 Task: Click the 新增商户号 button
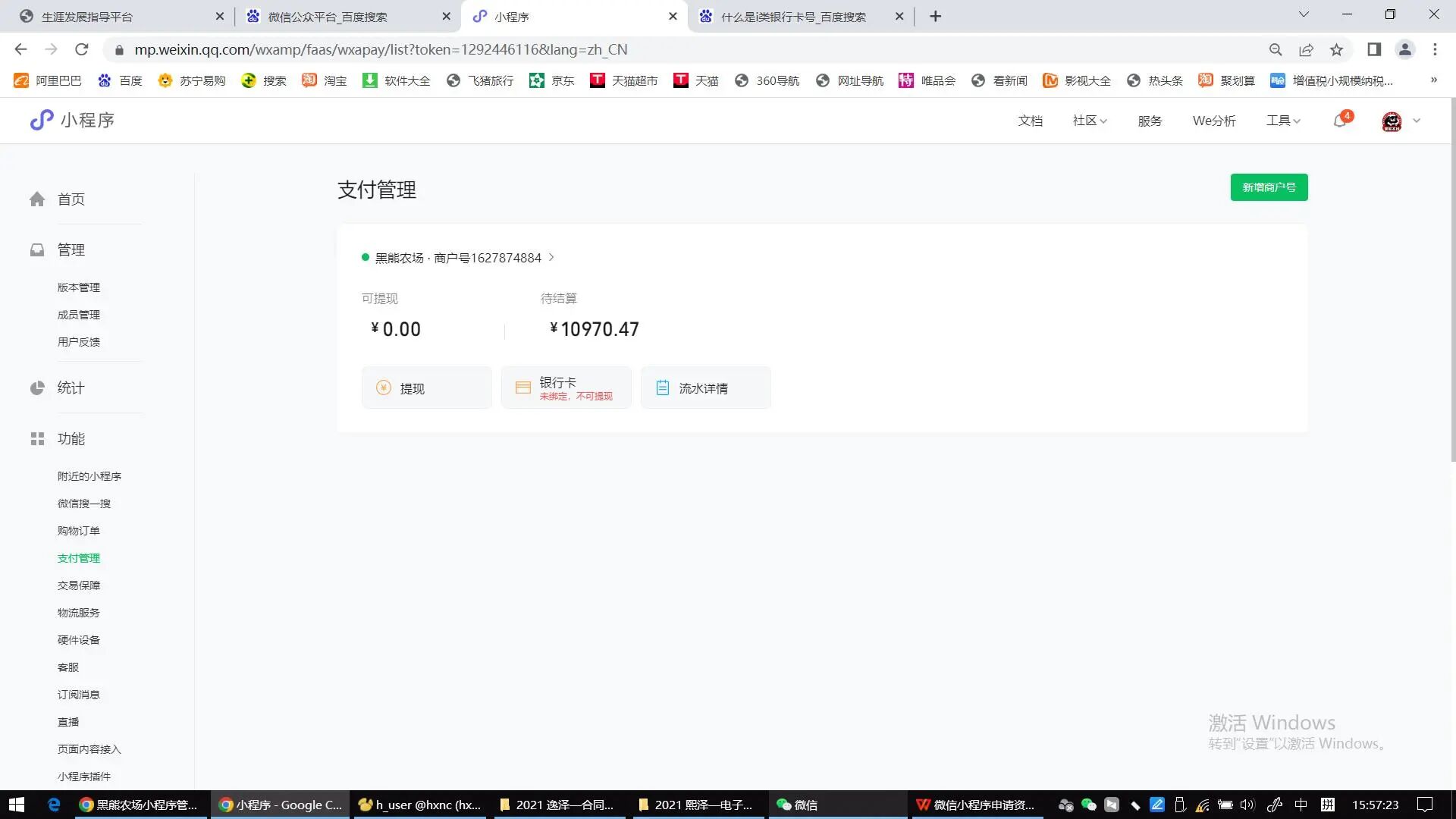point(1269,187)
